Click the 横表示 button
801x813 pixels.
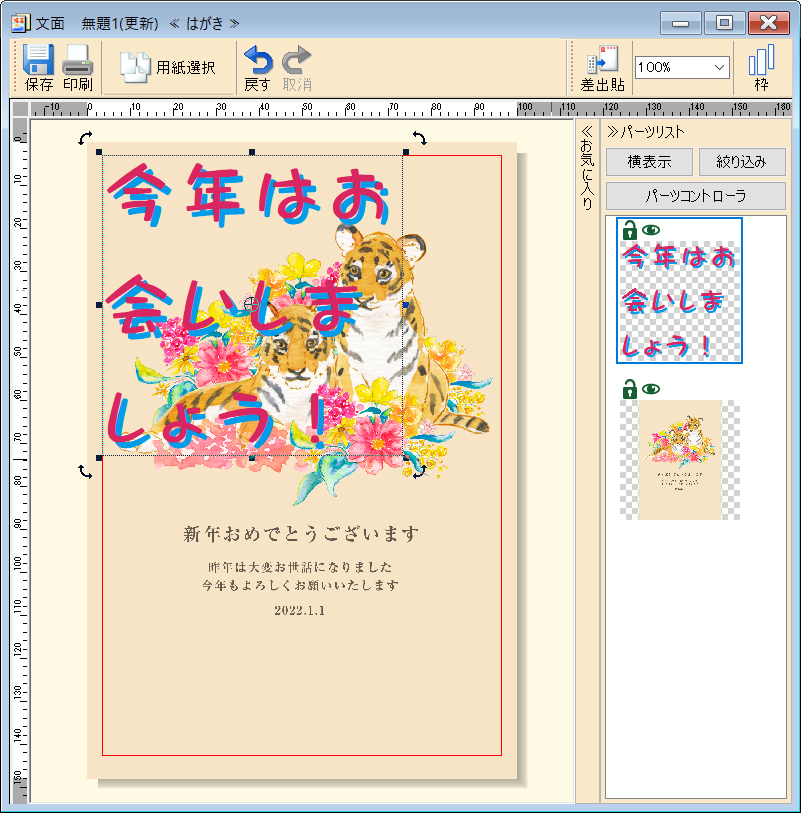648,162
